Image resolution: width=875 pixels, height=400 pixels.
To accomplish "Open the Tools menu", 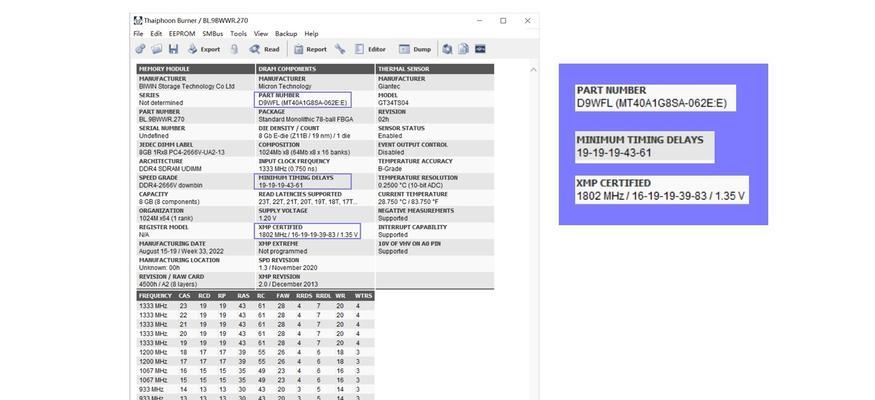I will [x=238, y=34].
